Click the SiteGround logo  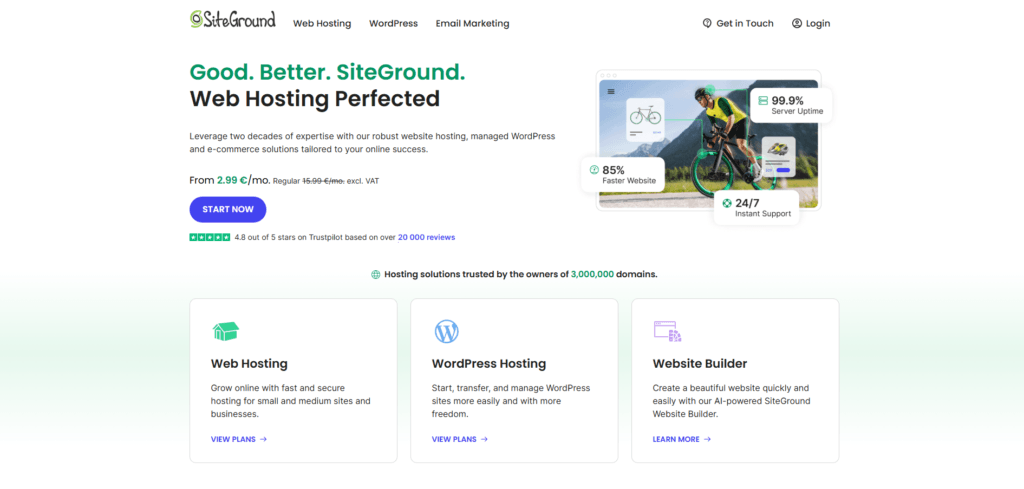pos(232,20)
